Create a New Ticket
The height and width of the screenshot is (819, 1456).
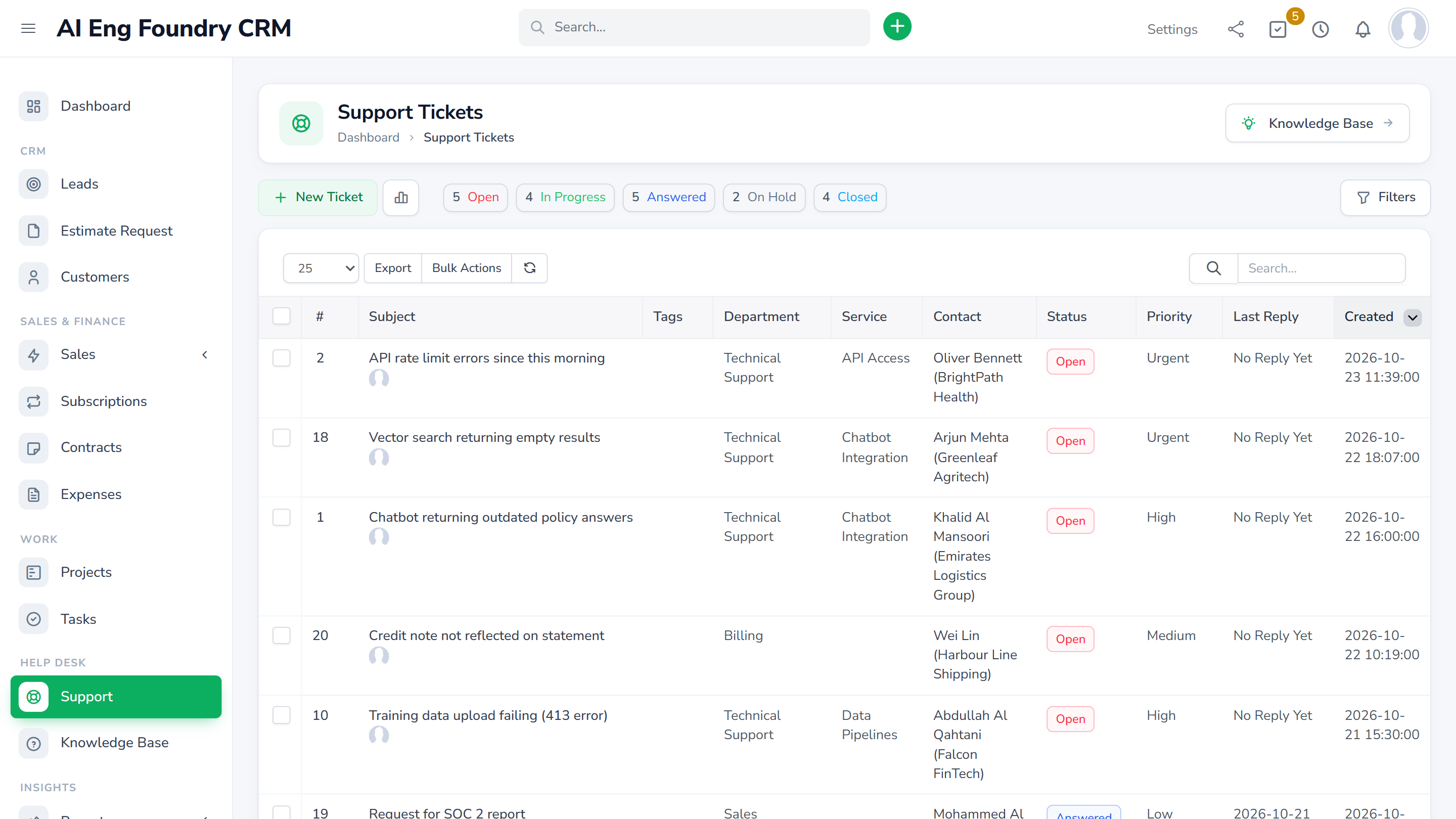click(x=318, y=197)
